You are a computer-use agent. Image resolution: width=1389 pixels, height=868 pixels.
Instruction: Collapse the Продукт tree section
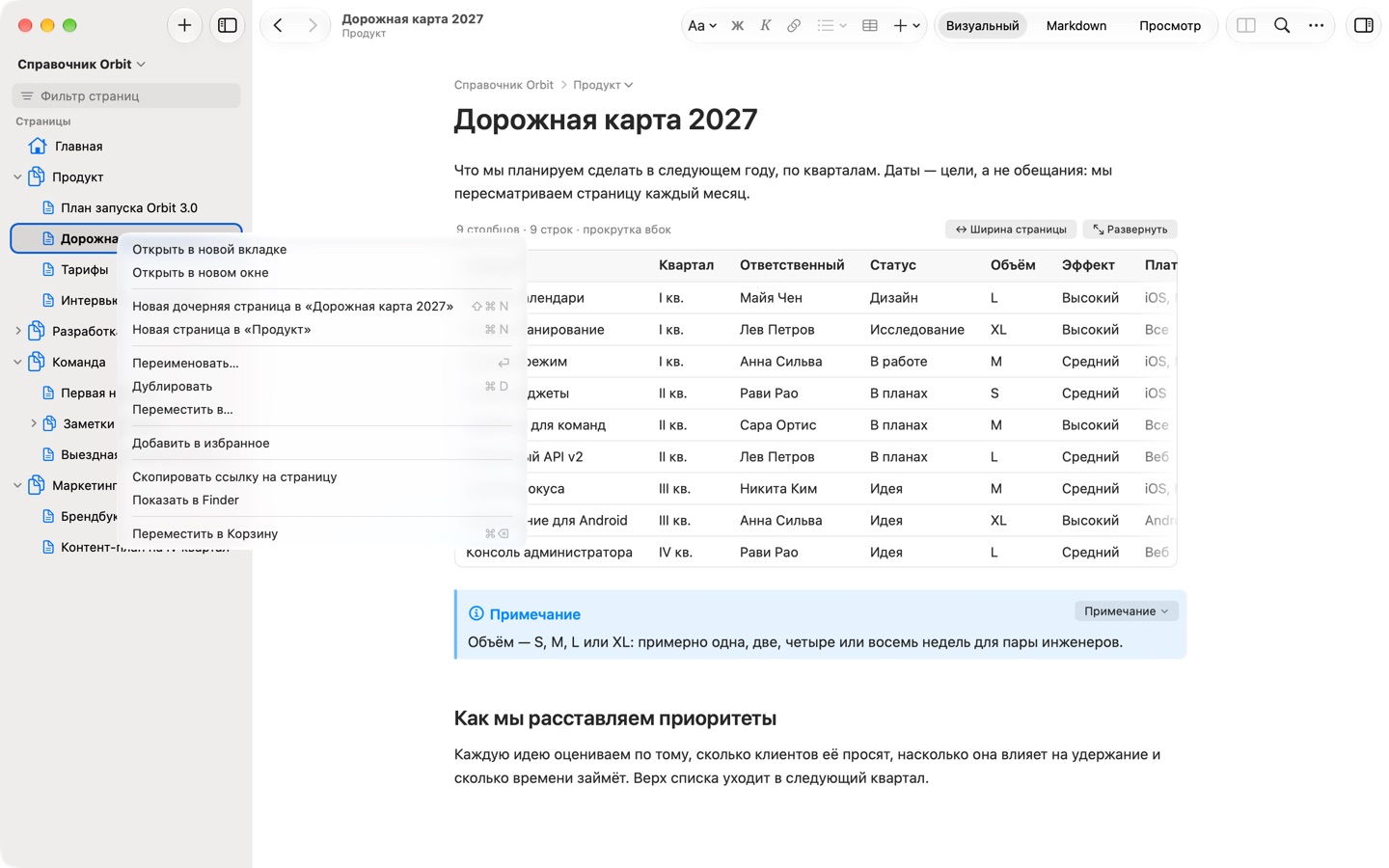[x=17, y=177]
